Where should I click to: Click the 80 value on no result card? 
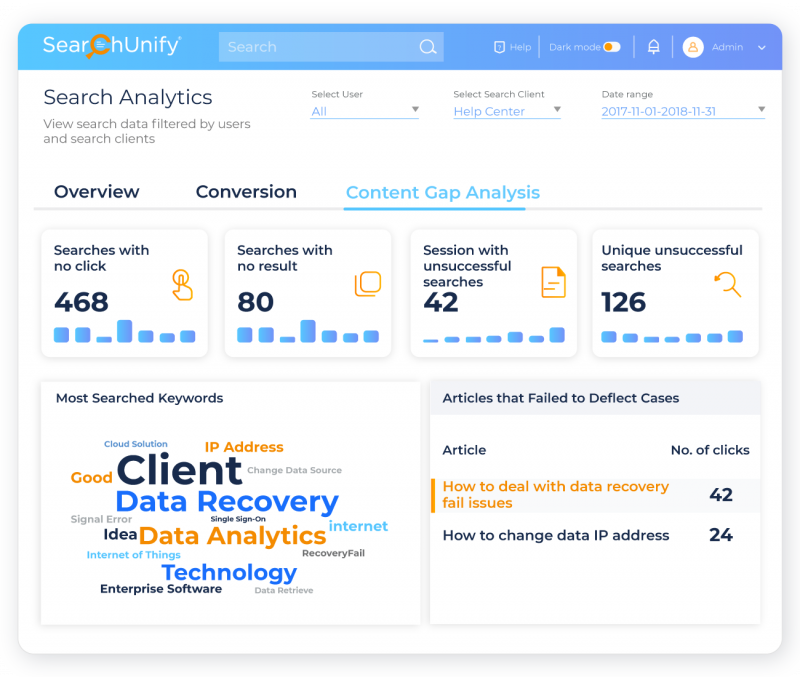coord(256,302)
